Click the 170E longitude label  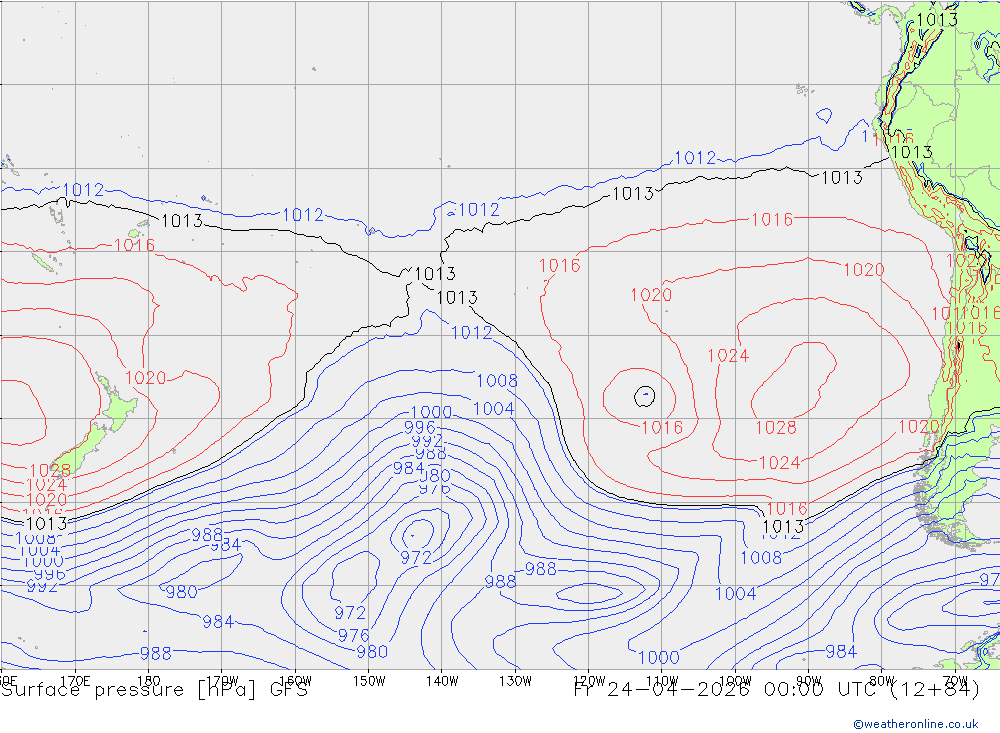tap(75, 681)
